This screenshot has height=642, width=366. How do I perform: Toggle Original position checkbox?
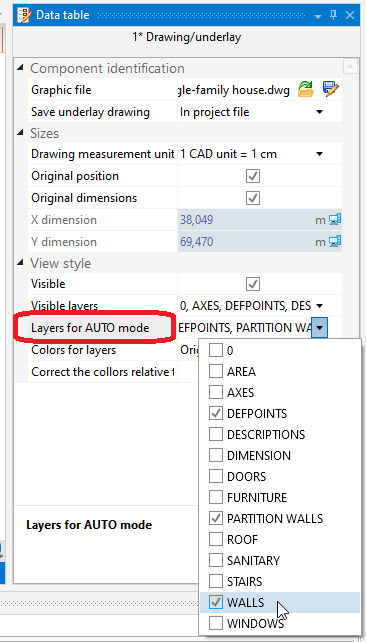click(253, 176)
